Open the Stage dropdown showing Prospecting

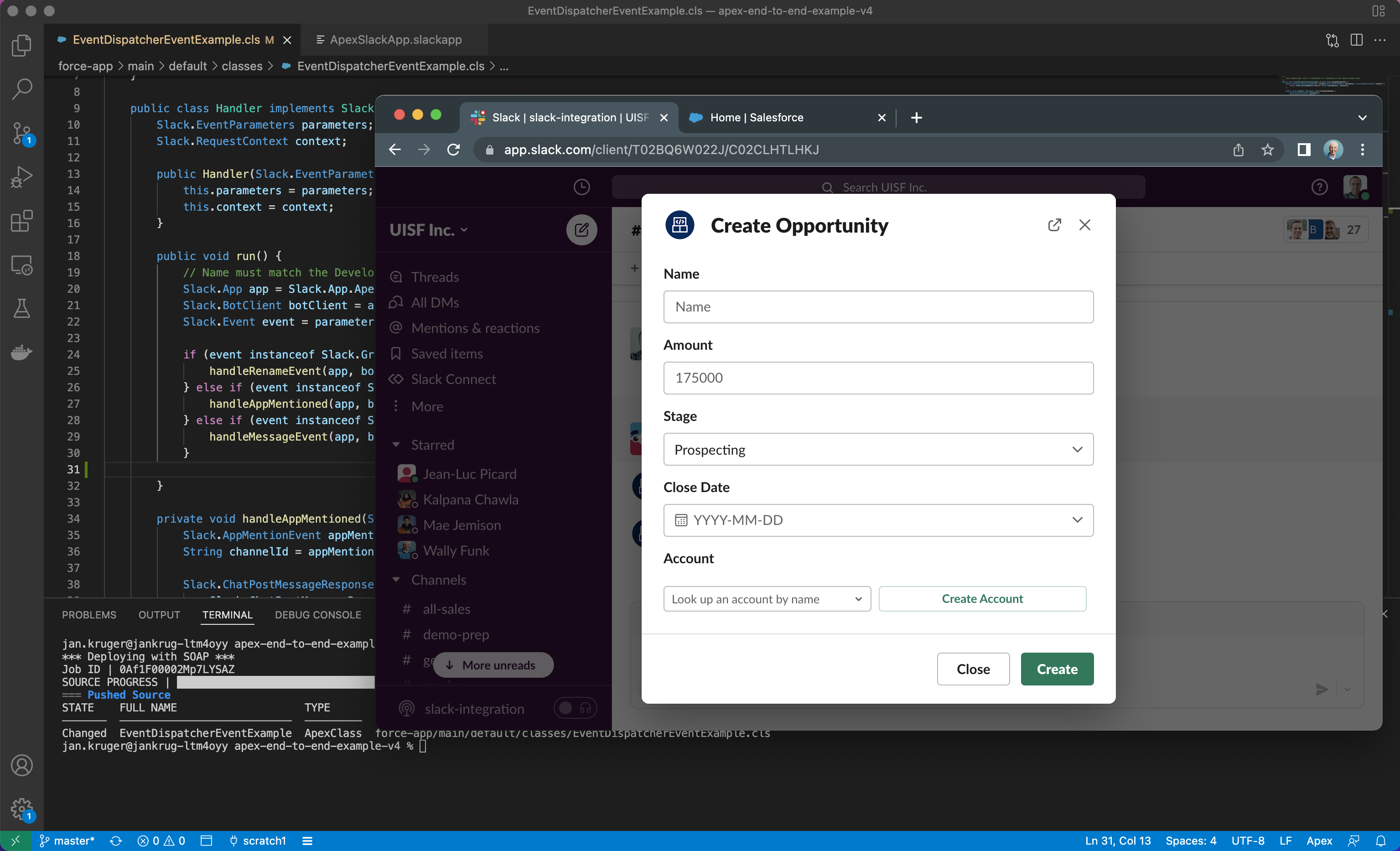tap(878, 449)
